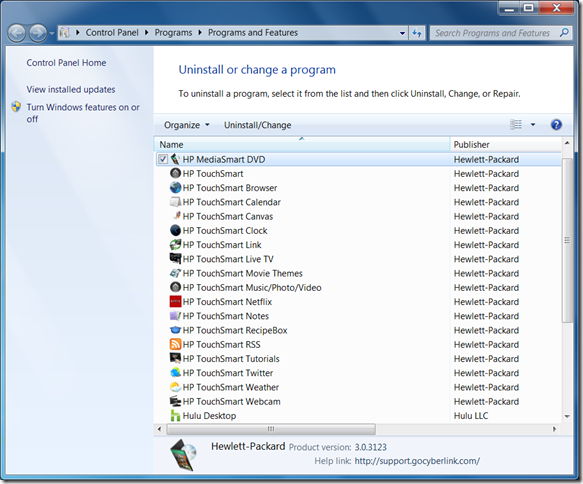Uncheck the HP MediaSmart DVD checkbox
The width and height of the screenshot is (583, 484).
[x=163, y=159]
